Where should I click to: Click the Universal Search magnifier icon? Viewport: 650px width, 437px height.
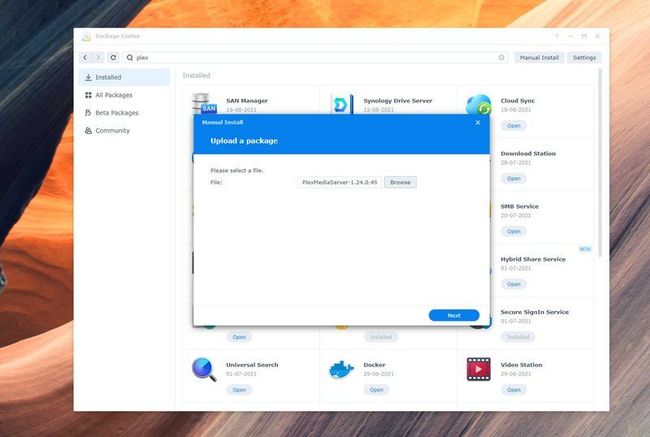tap(204, 369)
